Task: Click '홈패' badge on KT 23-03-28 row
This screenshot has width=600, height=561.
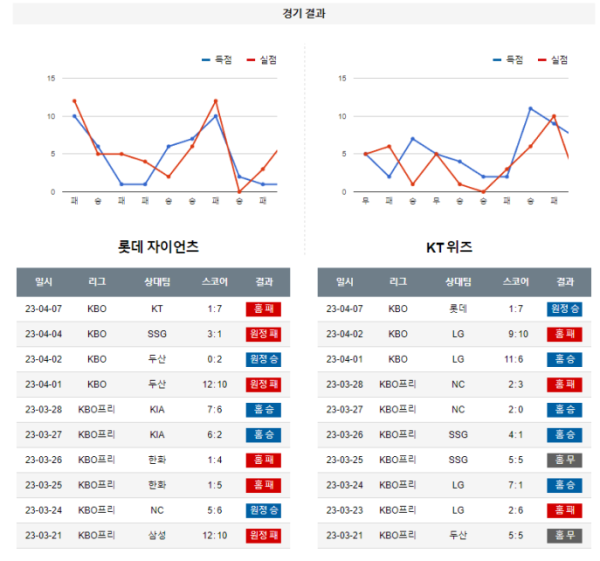Action: click(x=564, y=385)
